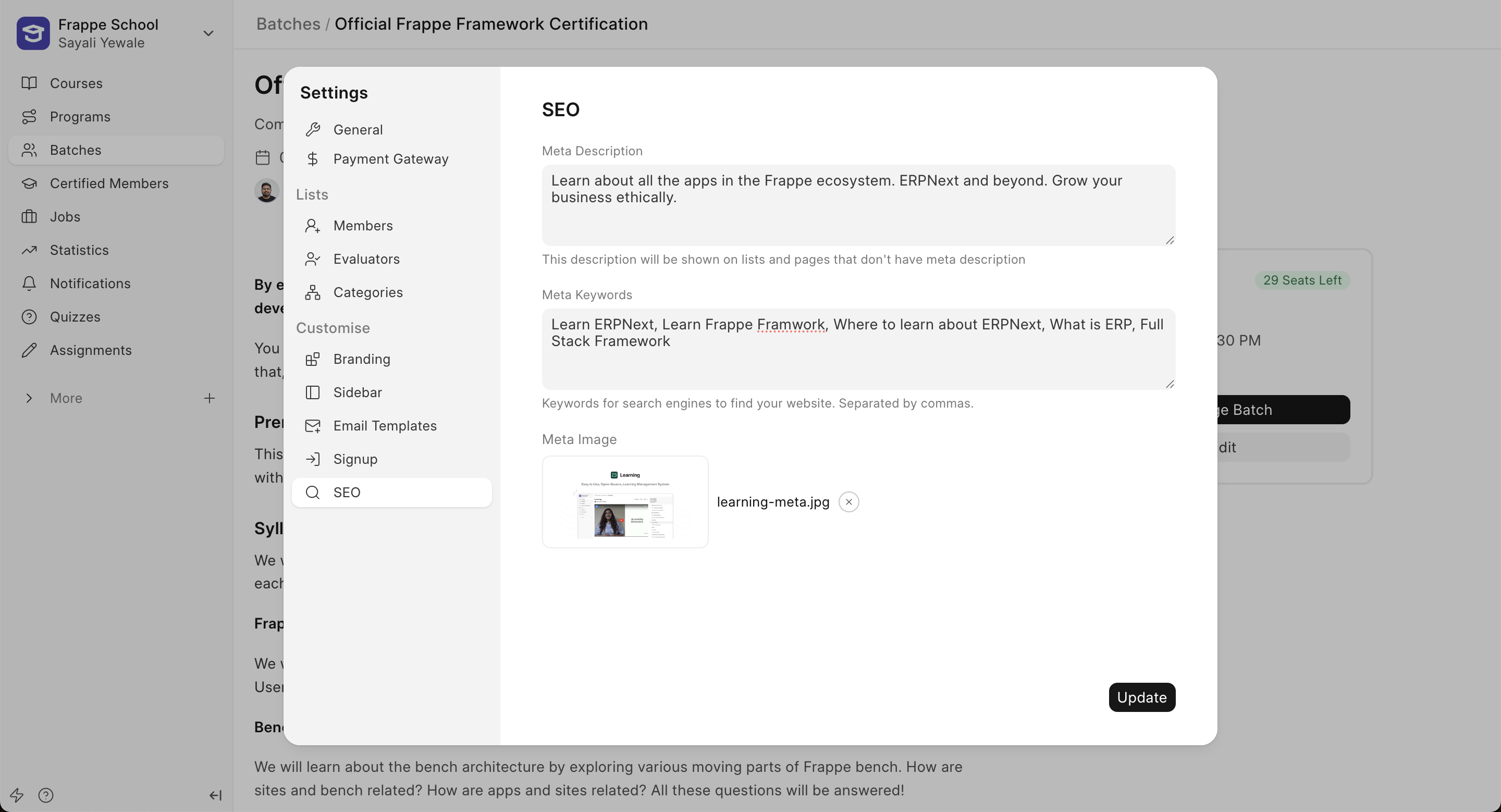This screenshot has width=1501, height=812.
Task: Click the Certified Members graduation cap icon
Action: [x=29, y=183]
